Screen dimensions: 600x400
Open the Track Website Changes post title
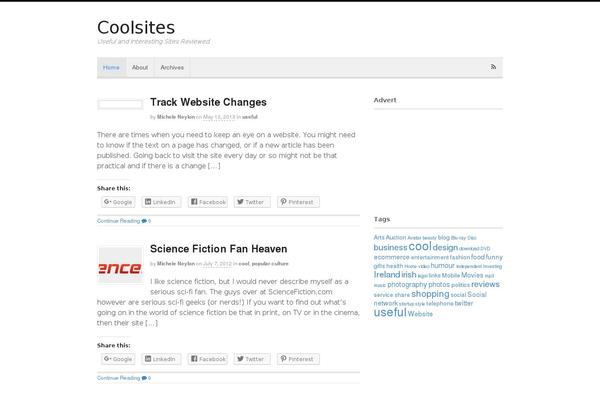(x=208, y=102)
